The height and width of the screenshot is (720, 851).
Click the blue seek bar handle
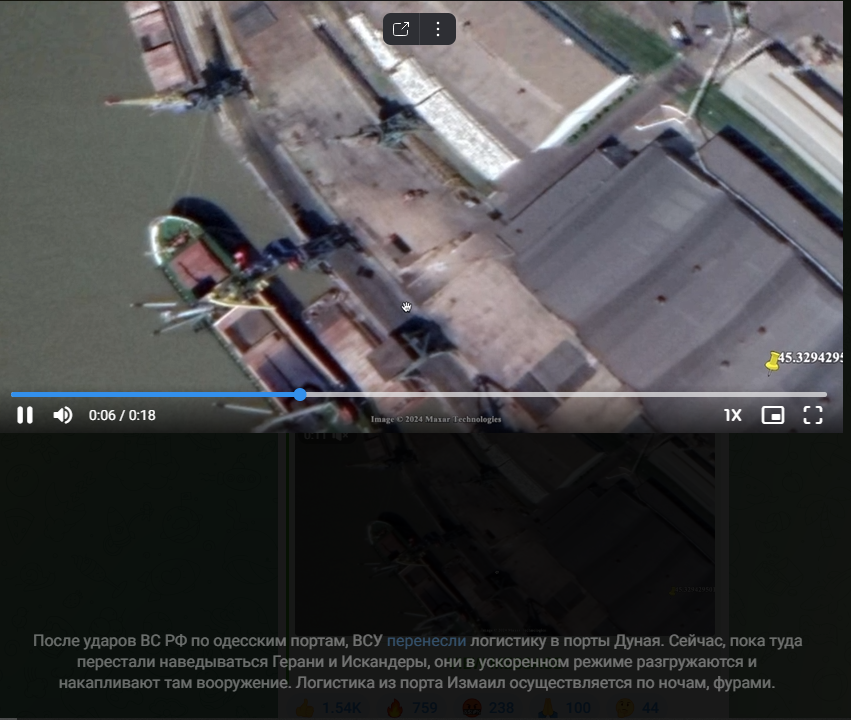click(x=300, y=395)
